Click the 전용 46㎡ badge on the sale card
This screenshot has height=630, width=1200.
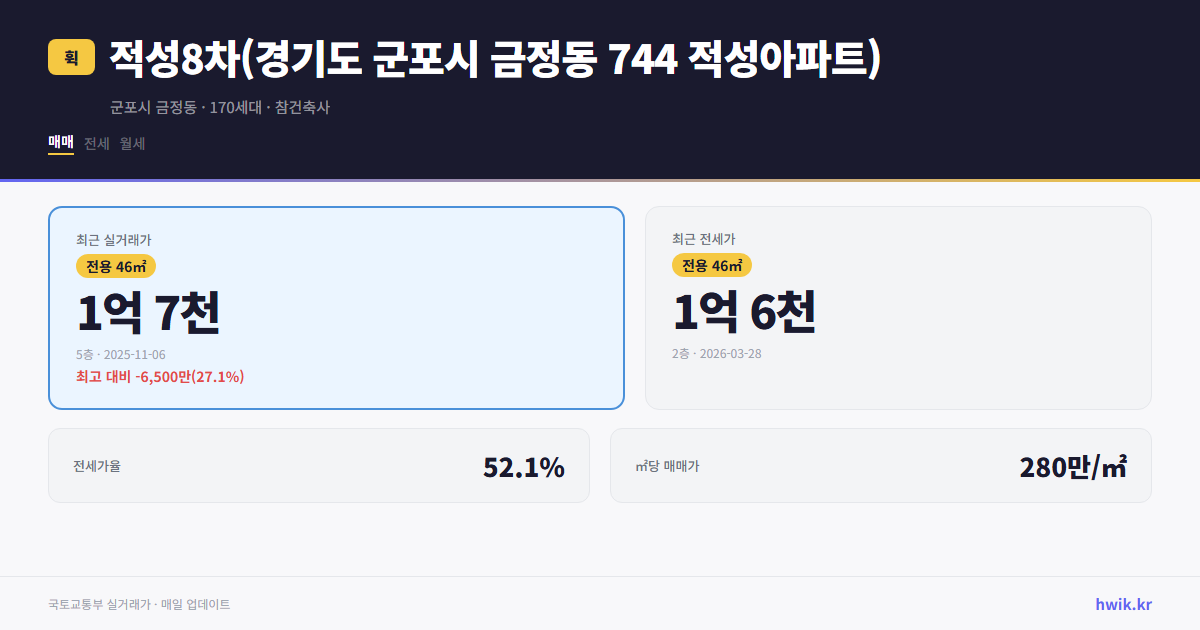click(x=115, y=266)
